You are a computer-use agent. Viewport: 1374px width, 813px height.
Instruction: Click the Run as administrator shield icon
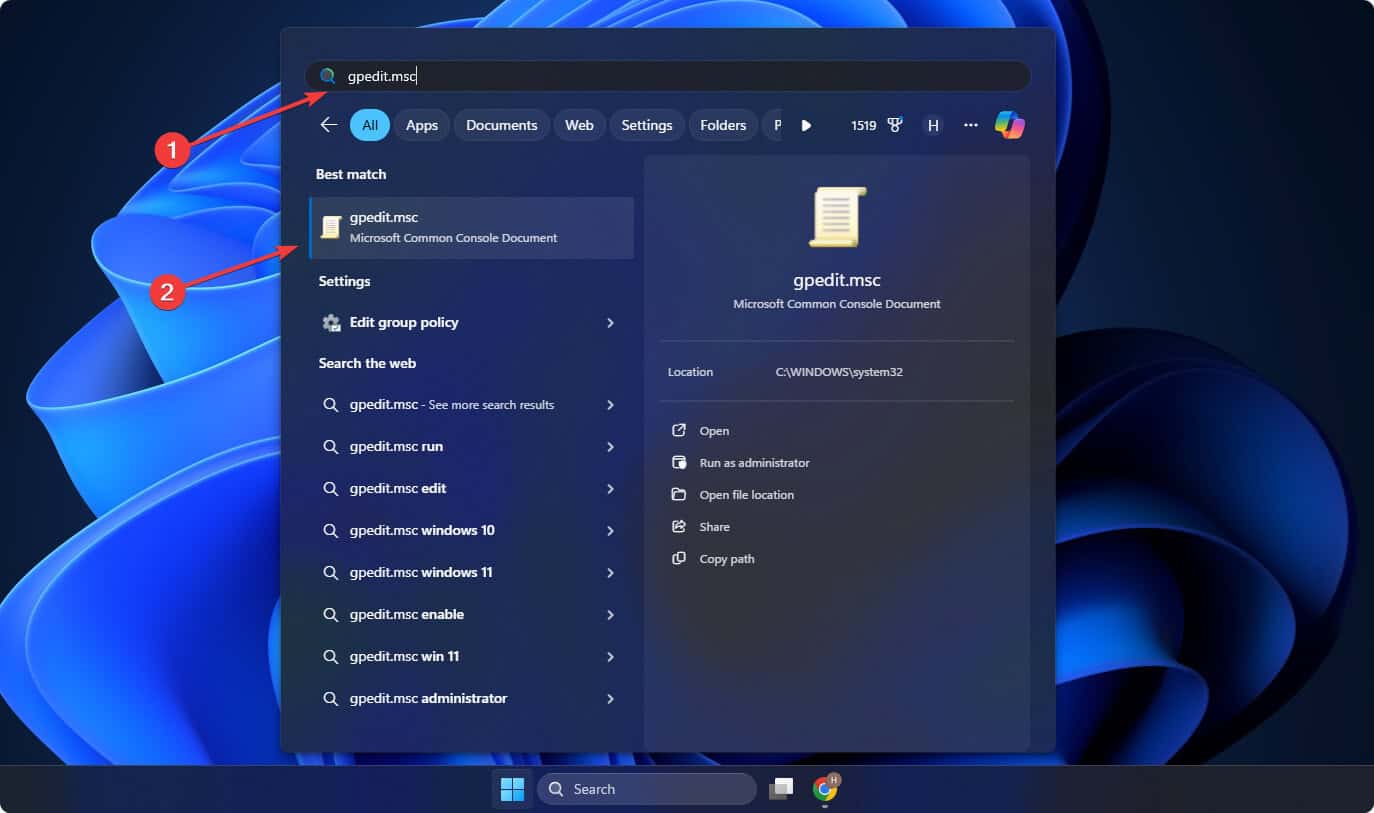tap(679, 462)
